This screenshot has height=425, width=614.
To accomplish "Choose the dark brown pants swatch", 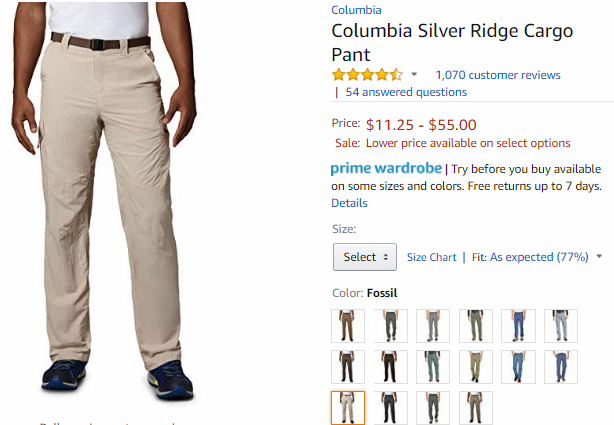I will [x=348, y=367].
